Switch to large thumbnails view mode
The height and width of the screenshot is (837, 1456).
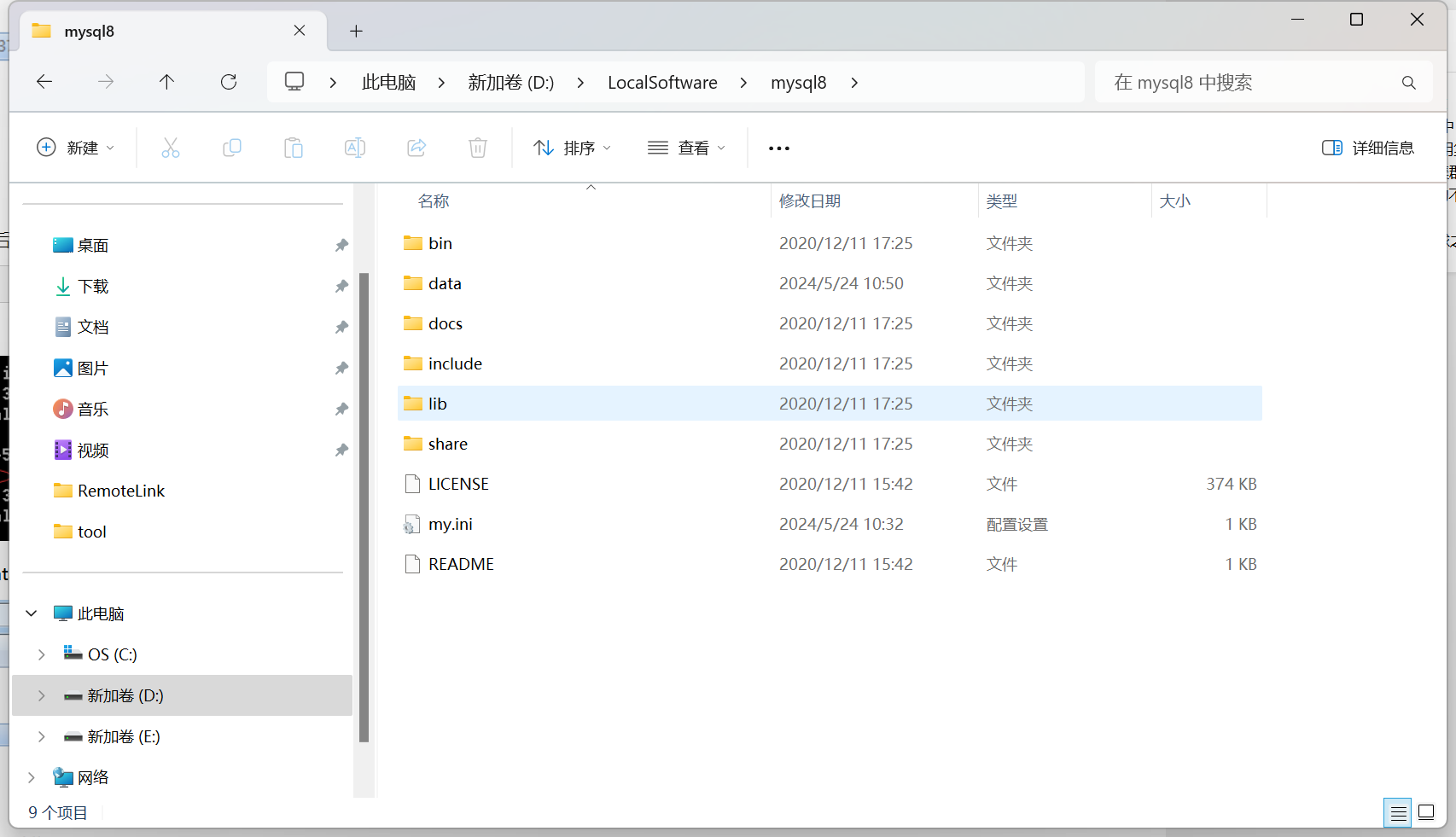(x=1426, y=812)
